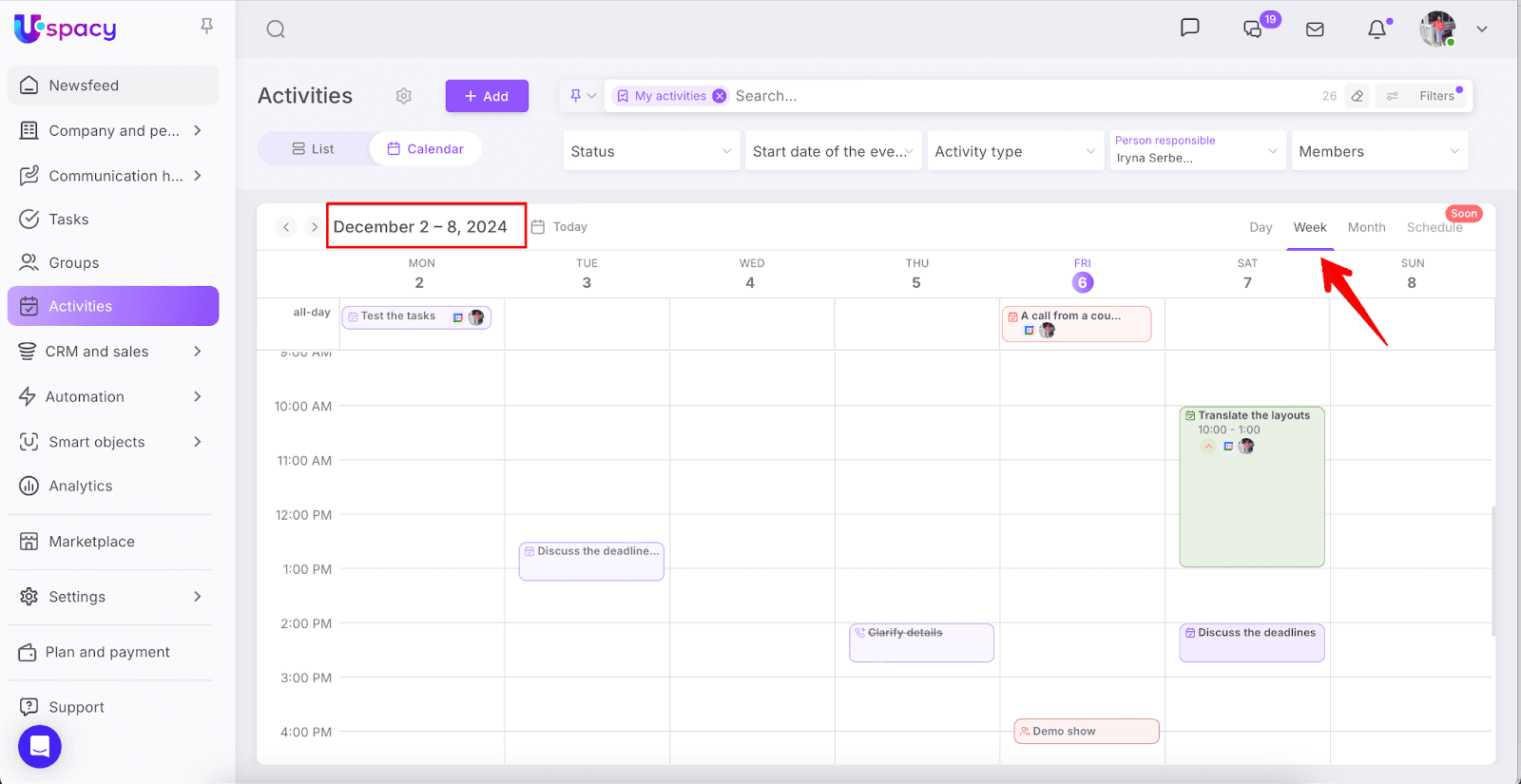Open the Activity type dropdown
Screen dimensions: 1521x784
[x=1014, y=151]
